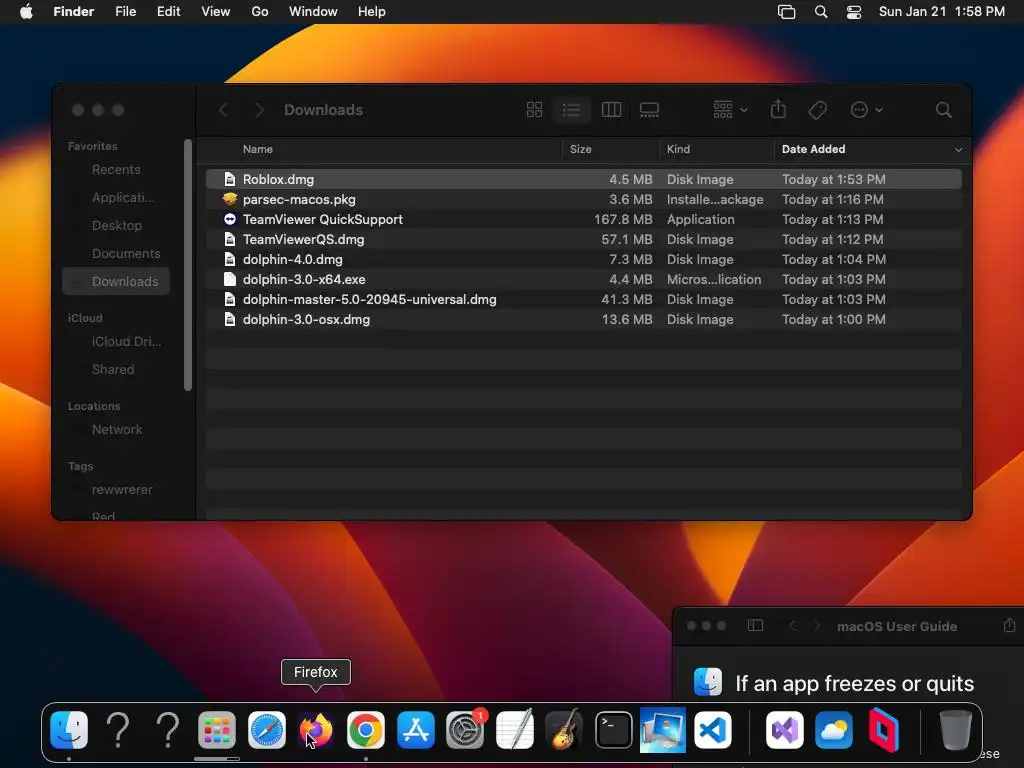
Task: Open Stage Manager windows icon in menu bar
Action: point(786,12)
